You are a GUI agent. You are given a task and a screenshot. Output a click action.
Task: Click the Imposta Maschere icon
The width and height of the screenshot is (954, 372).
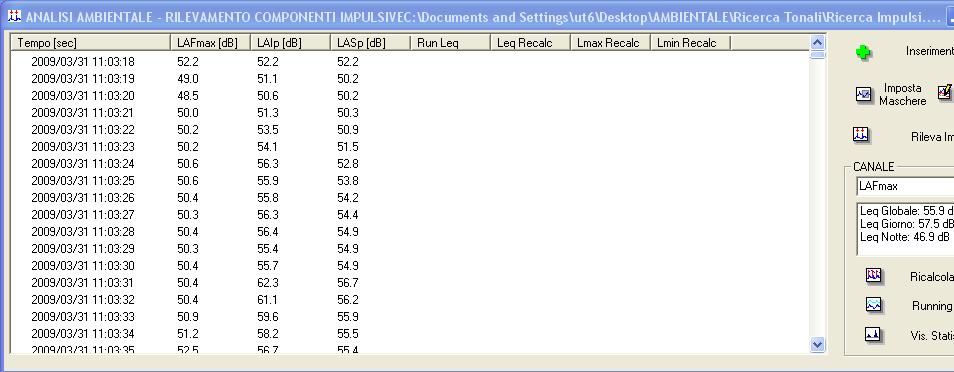tap(864, 94)
